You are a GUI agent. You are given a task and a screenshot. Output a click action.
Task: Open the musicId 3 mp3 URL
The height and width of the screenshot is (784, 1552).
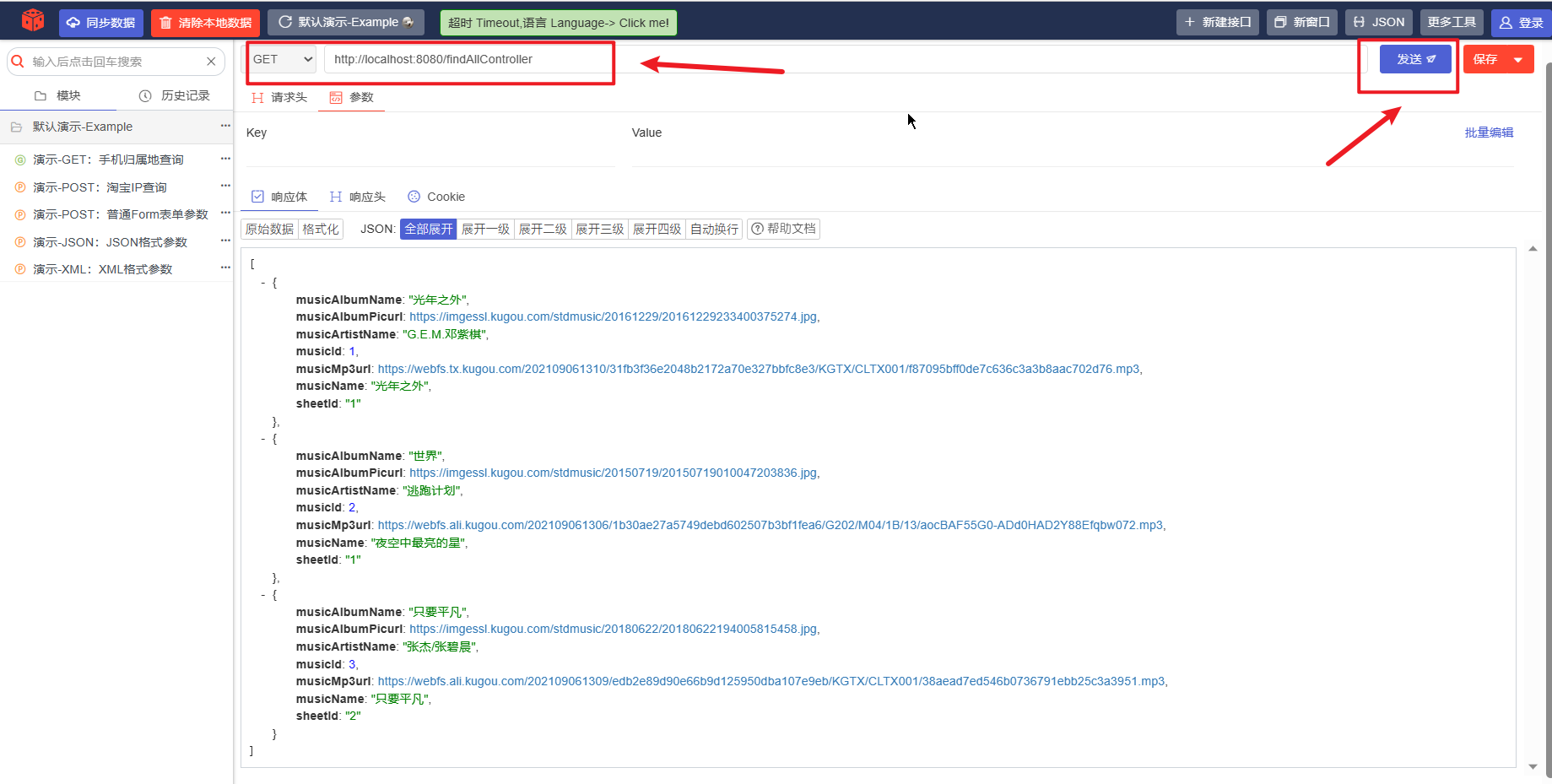[x=771, y=681]
